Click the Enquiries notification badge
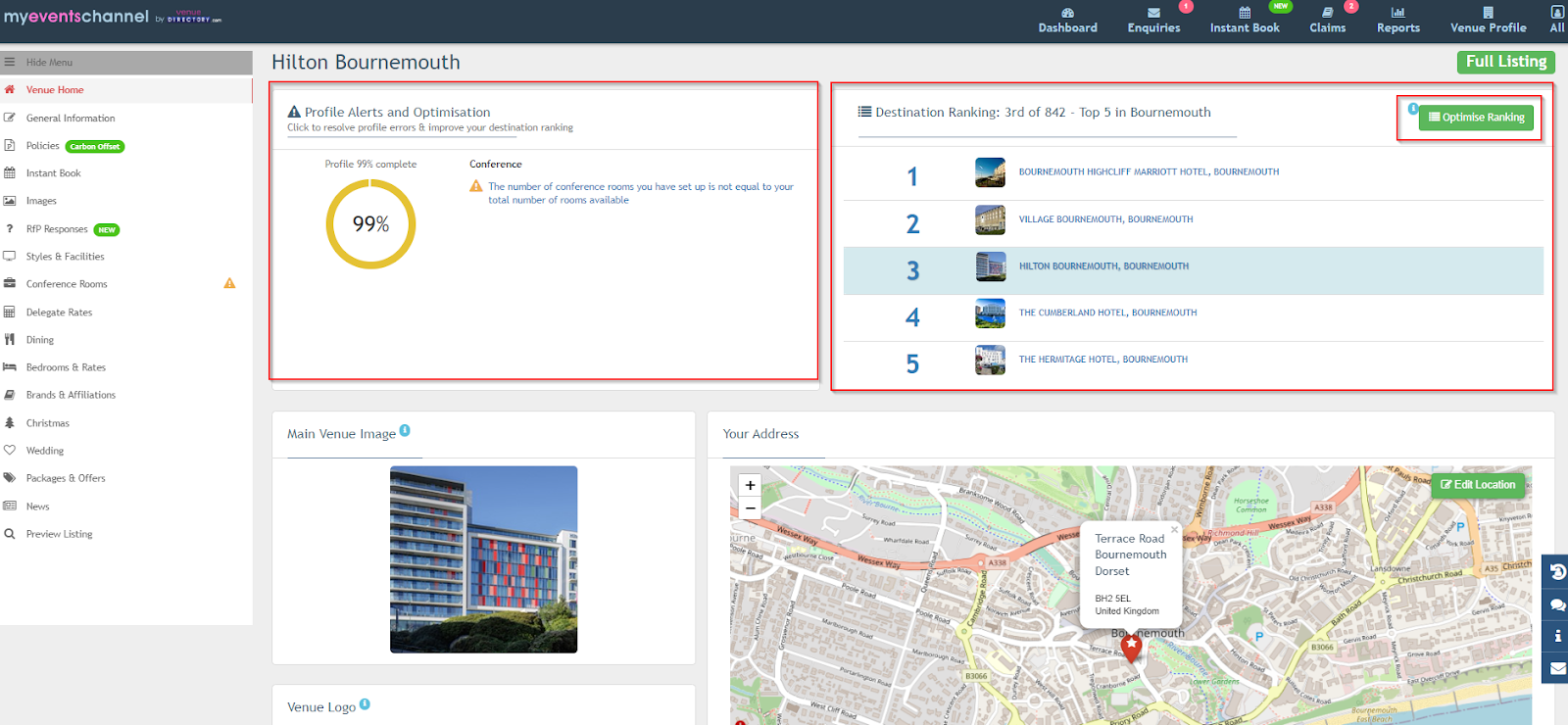This screenshot has width=1568, height=725. pos(1186,6)
